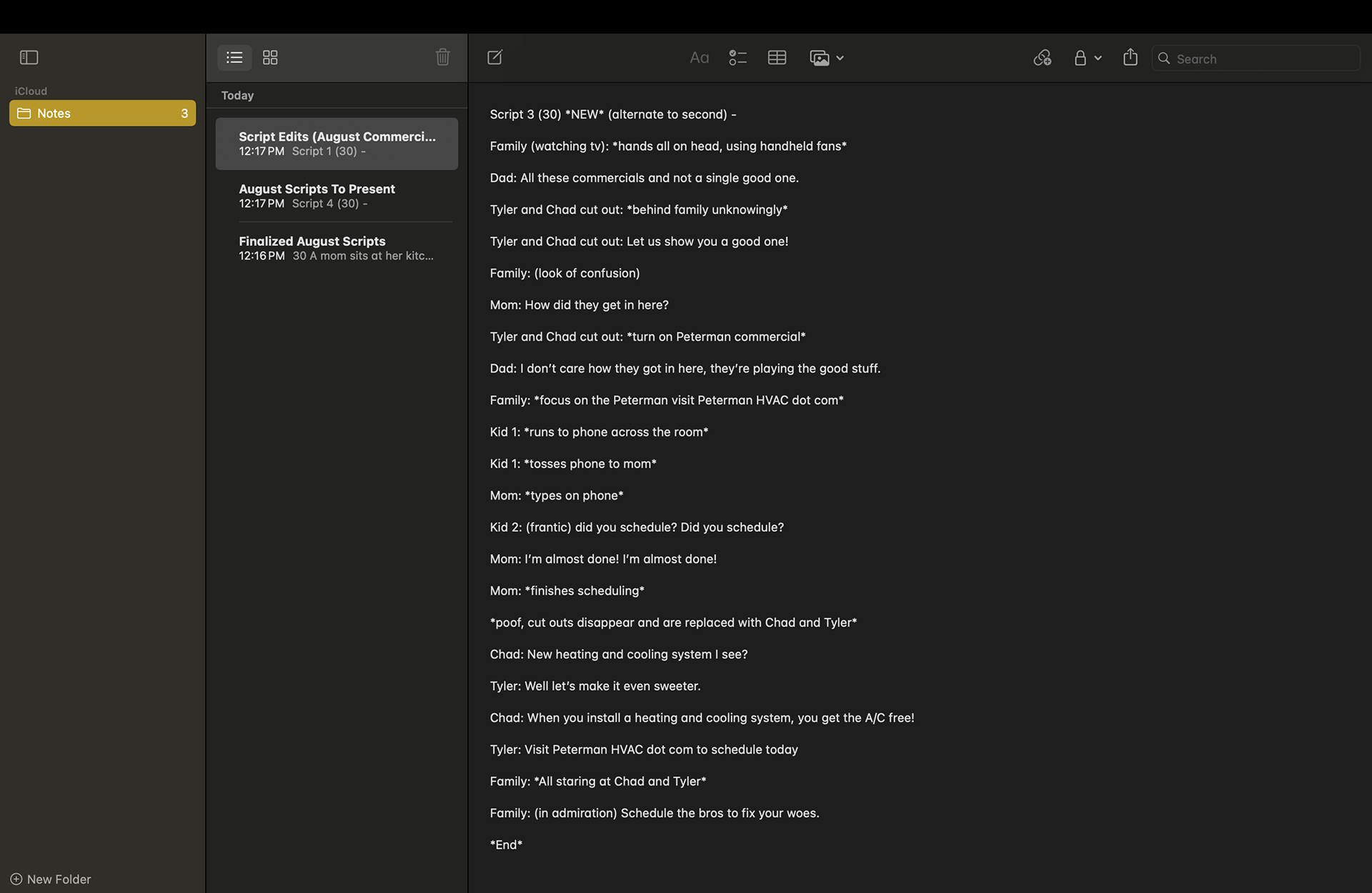Click the share icon
The height and width of the screenshot is (893, 1372).
tap(1130, 57)
